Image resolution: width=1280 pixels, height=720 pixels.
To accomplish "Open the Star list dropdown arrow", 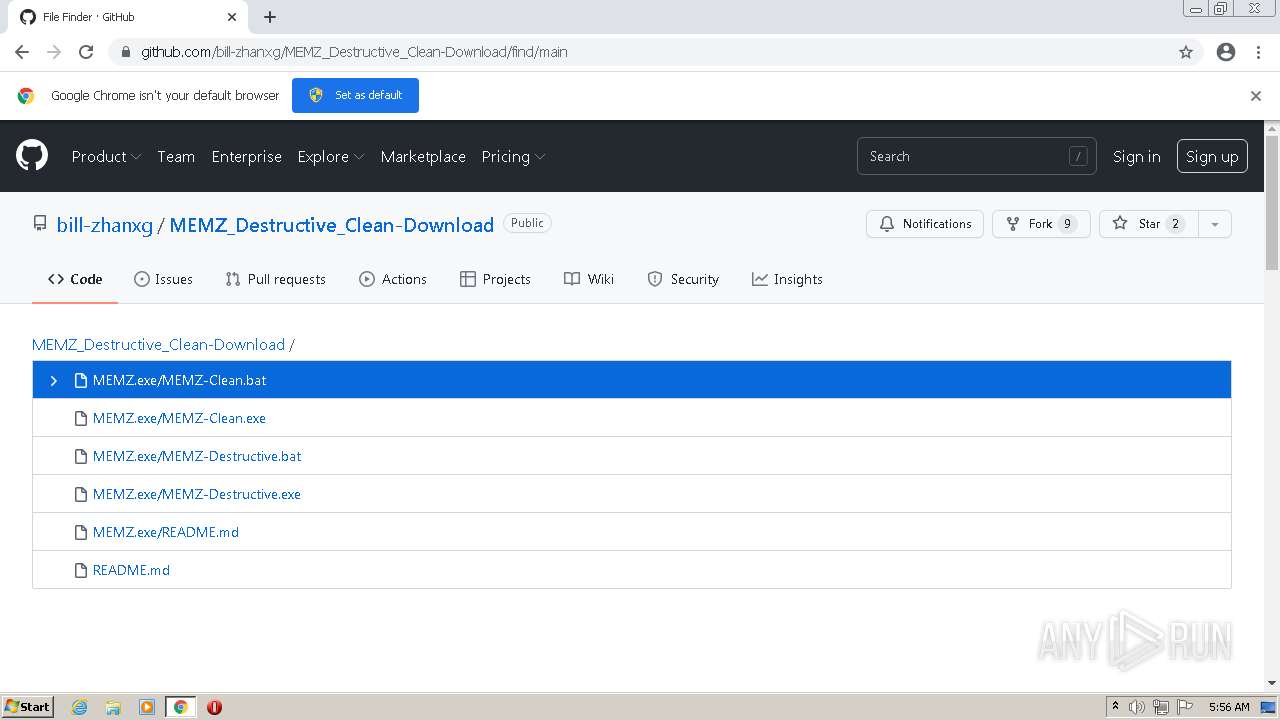I will (x=1214, y=224).
